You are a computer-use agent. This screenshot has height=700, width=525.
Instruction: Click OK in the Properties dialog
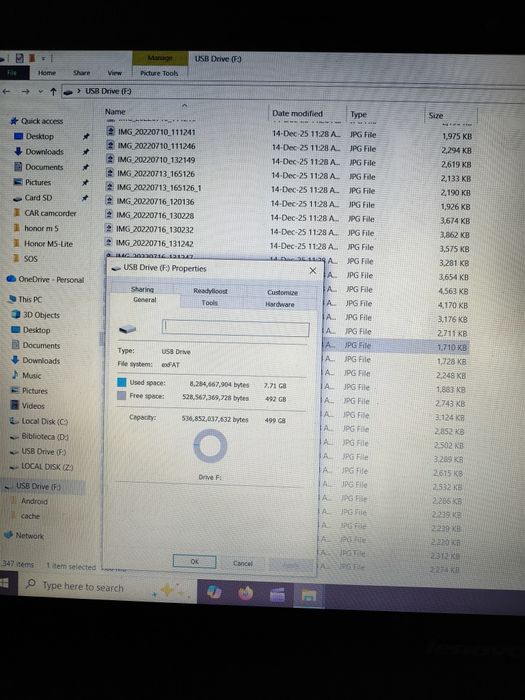tap(194, 562)
